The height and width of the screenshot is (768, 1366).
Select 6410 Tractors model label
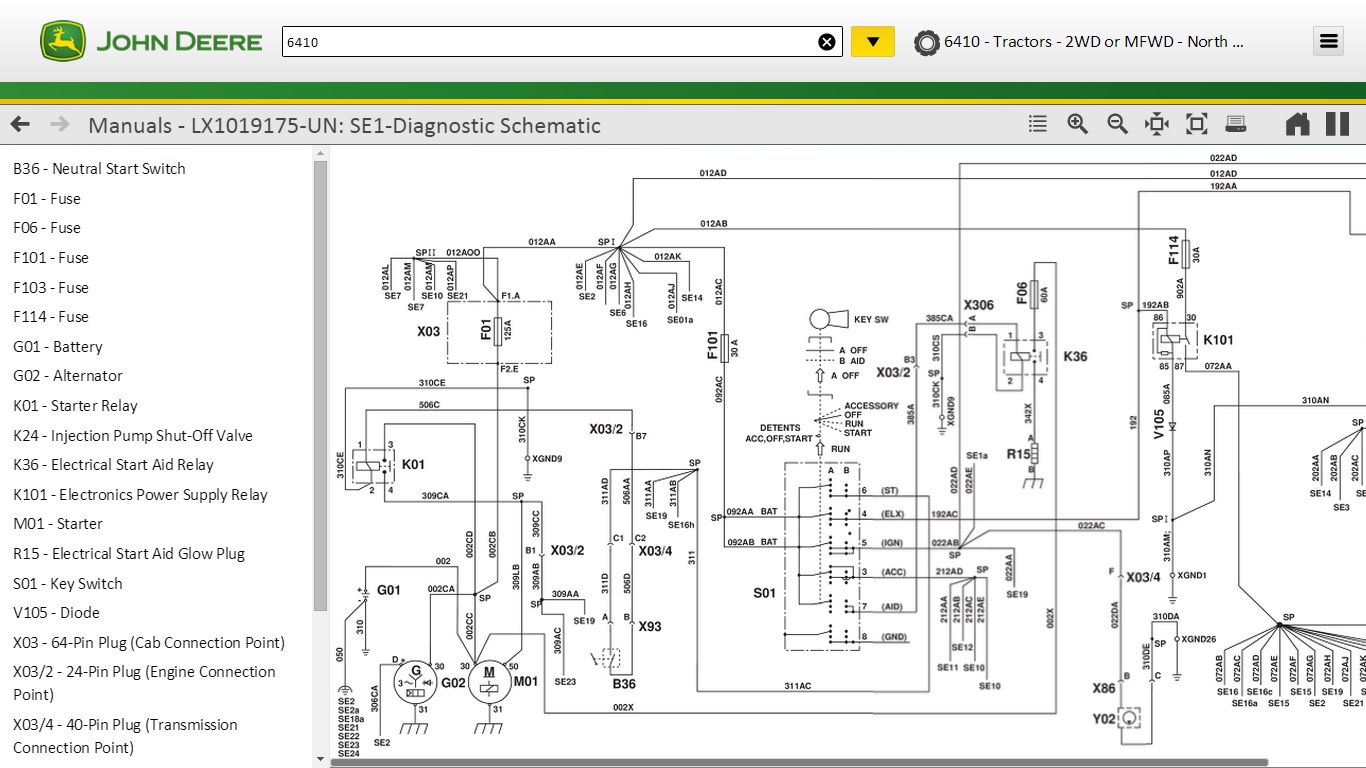(x=1094, y=42)
